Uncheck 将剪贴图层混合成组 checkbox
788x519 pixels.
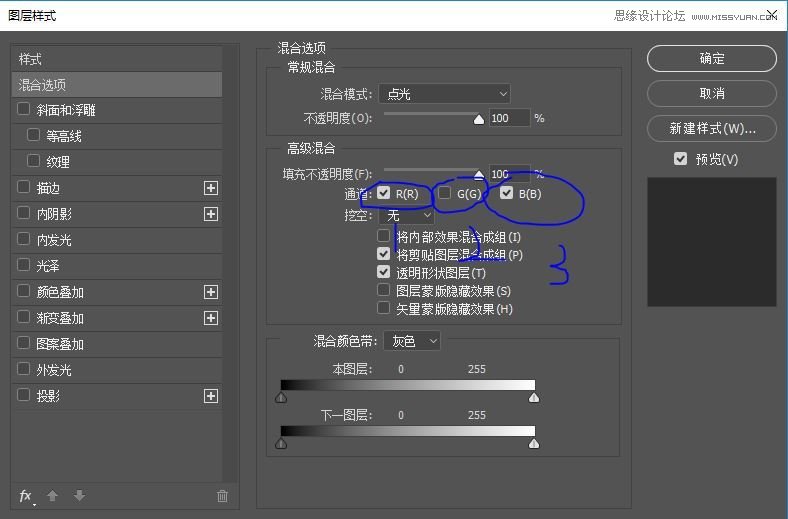[x=383, y=254]
